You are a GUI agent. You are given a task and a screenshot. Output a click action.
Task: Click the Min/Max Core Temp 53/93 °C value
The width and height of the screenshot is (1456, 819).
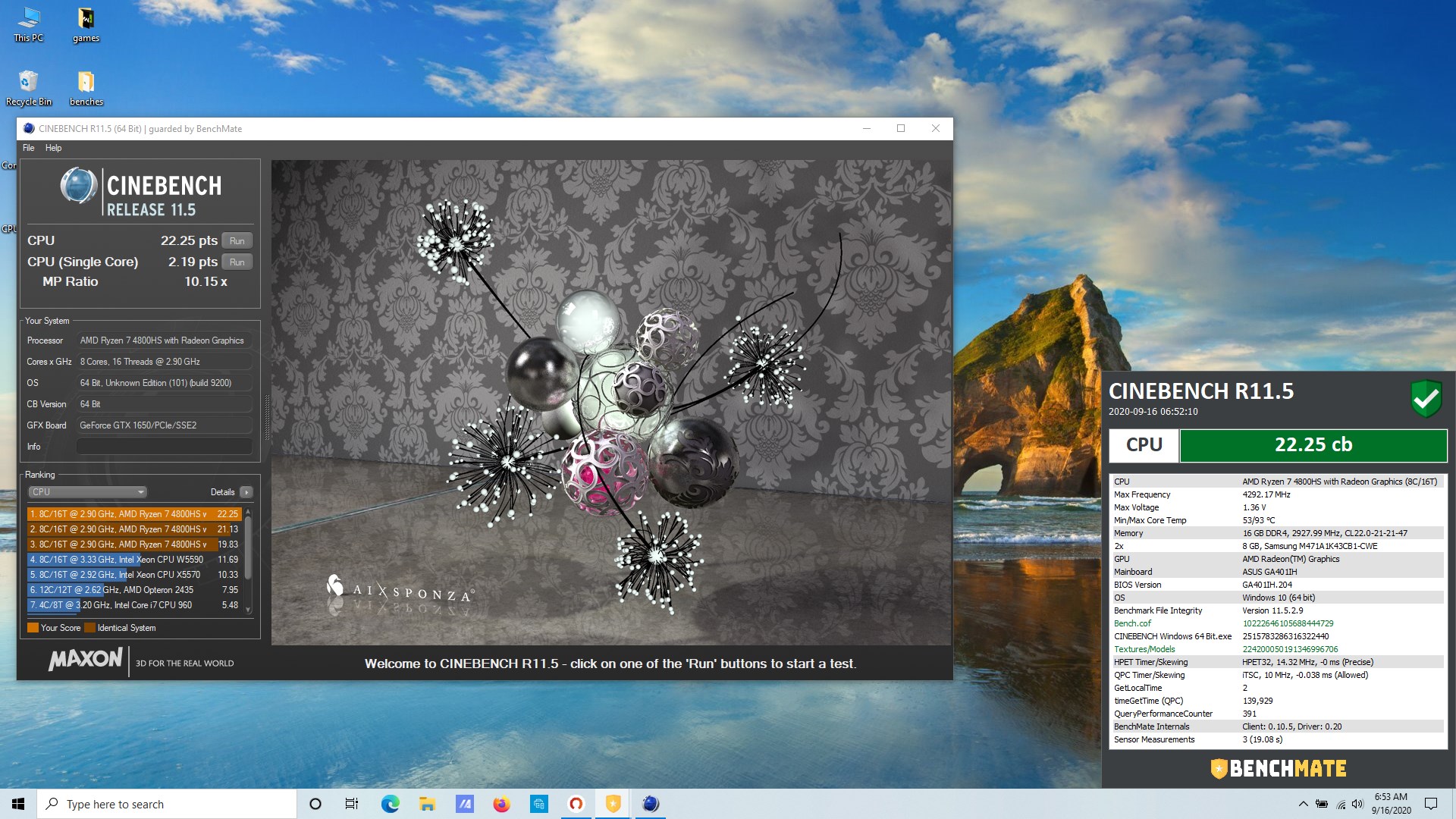point(1259,520)
